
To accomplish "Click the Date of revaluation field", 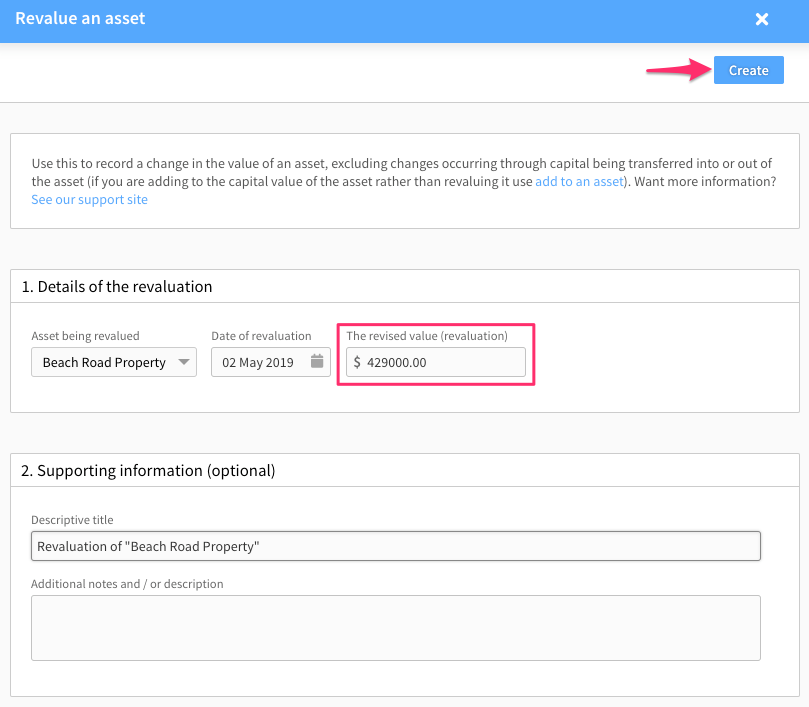I will (270, 362).
